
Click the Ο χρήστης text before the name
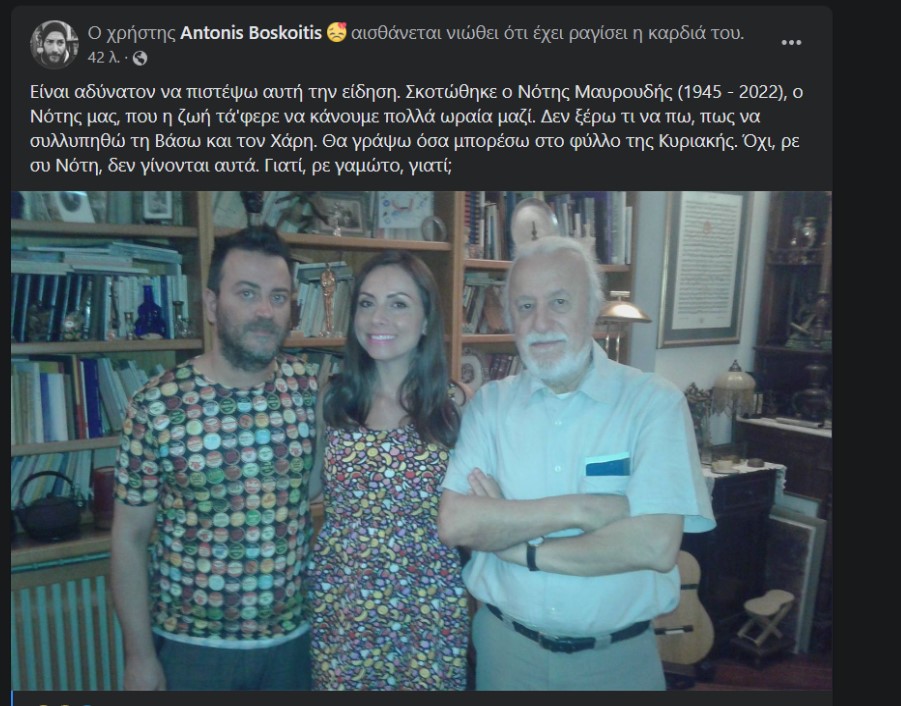[132, 33]
